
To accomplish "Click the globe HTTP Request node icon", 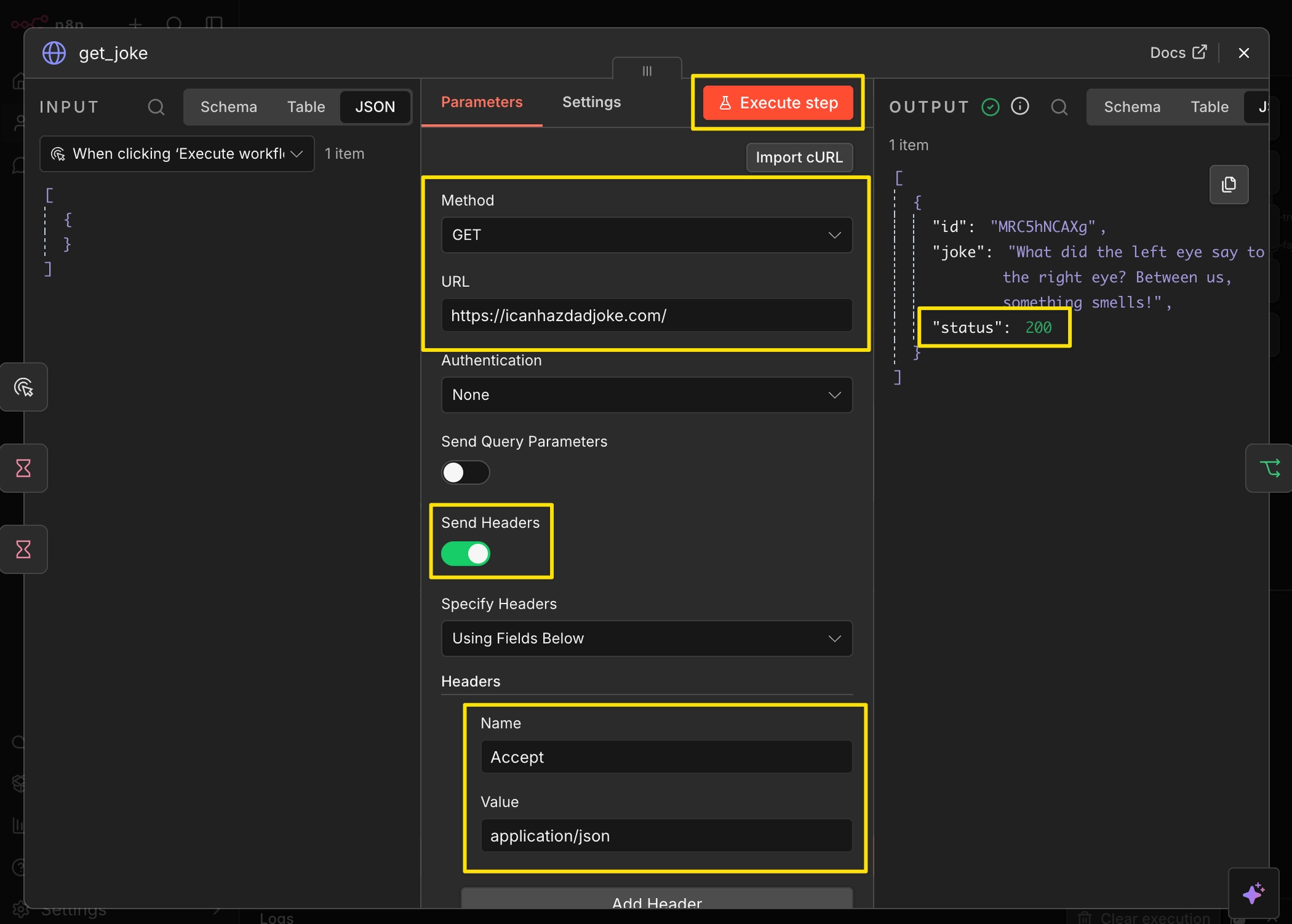I will click(x=54, y=53).
